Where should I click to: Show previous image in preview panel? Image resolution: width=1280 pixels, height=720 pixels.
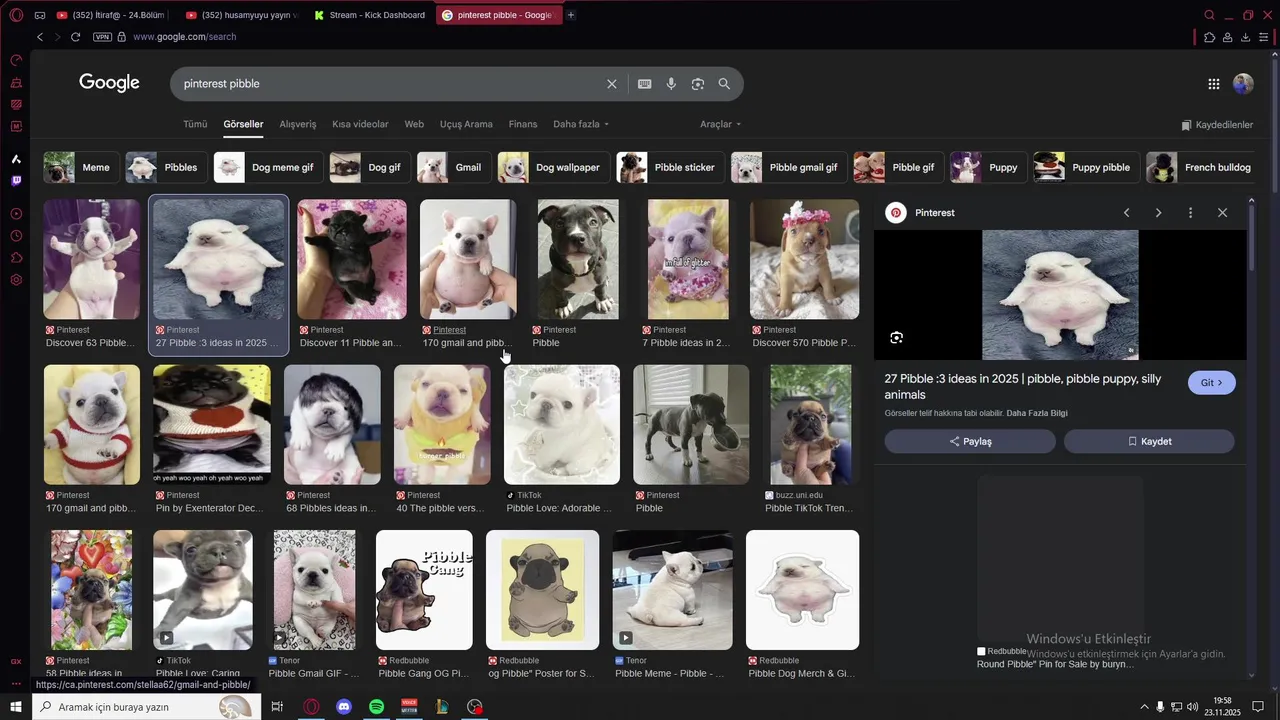click(1126, 213)
